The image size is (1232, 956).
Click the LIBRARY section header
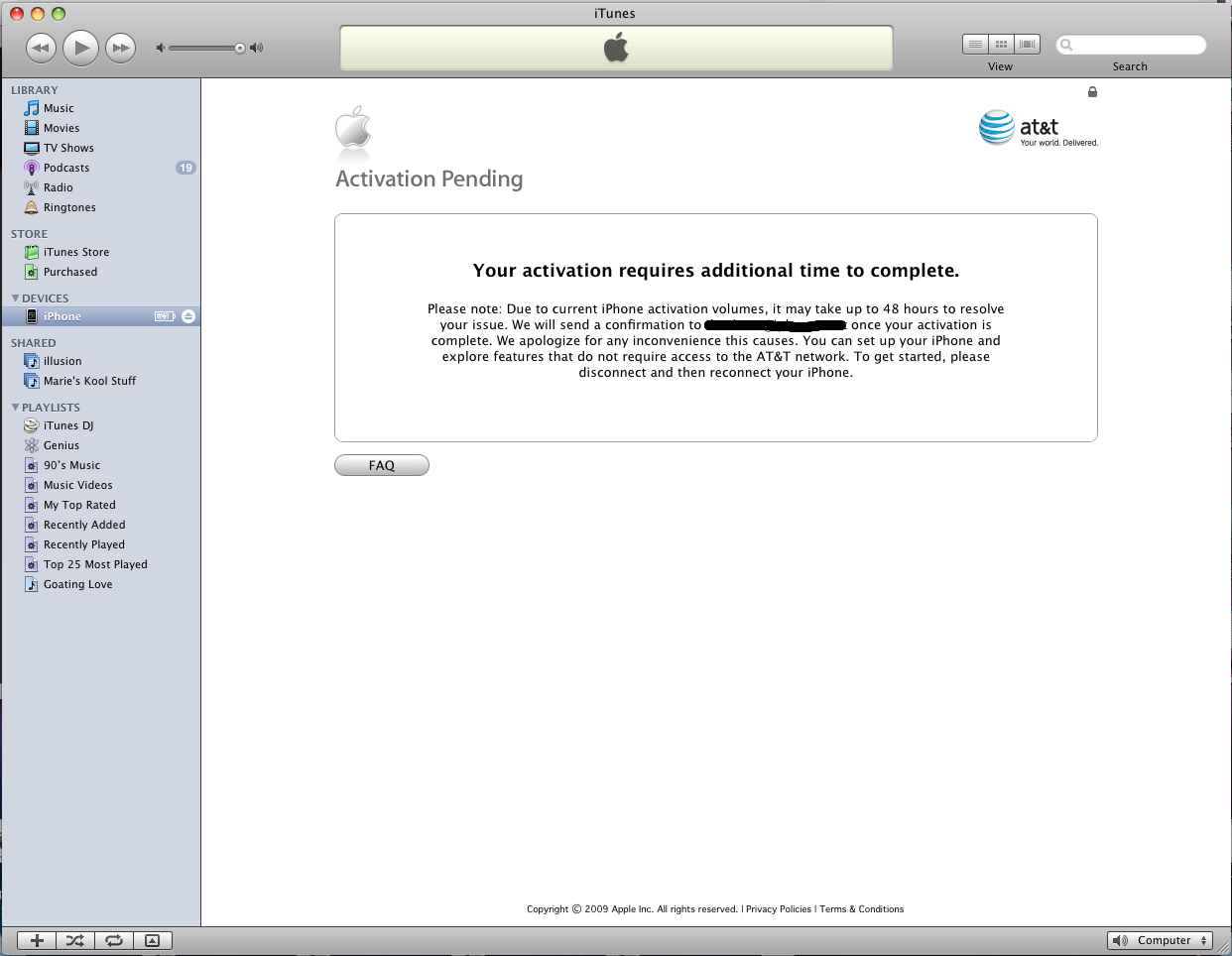point(35,89)
